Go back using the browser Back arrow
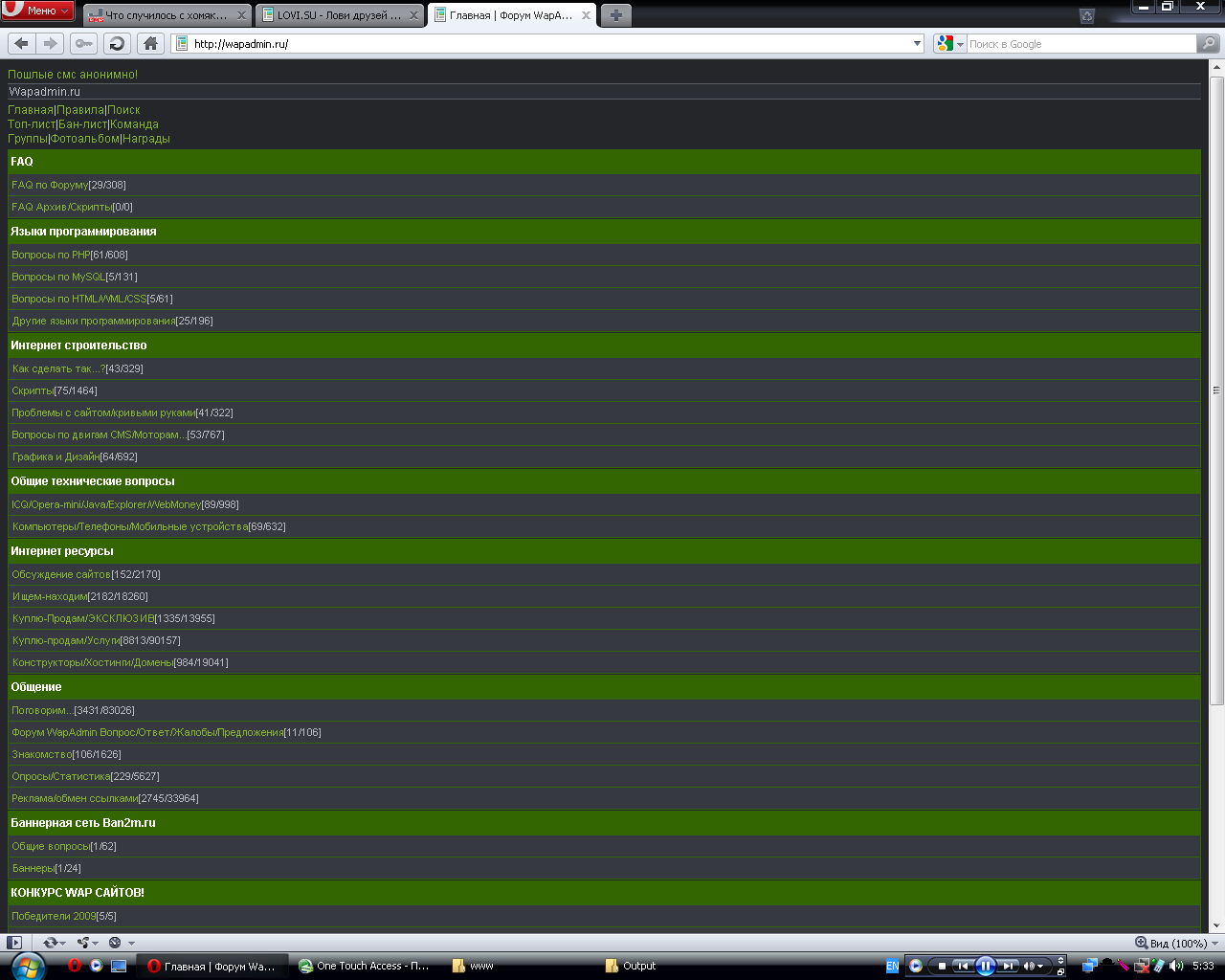 22,43
